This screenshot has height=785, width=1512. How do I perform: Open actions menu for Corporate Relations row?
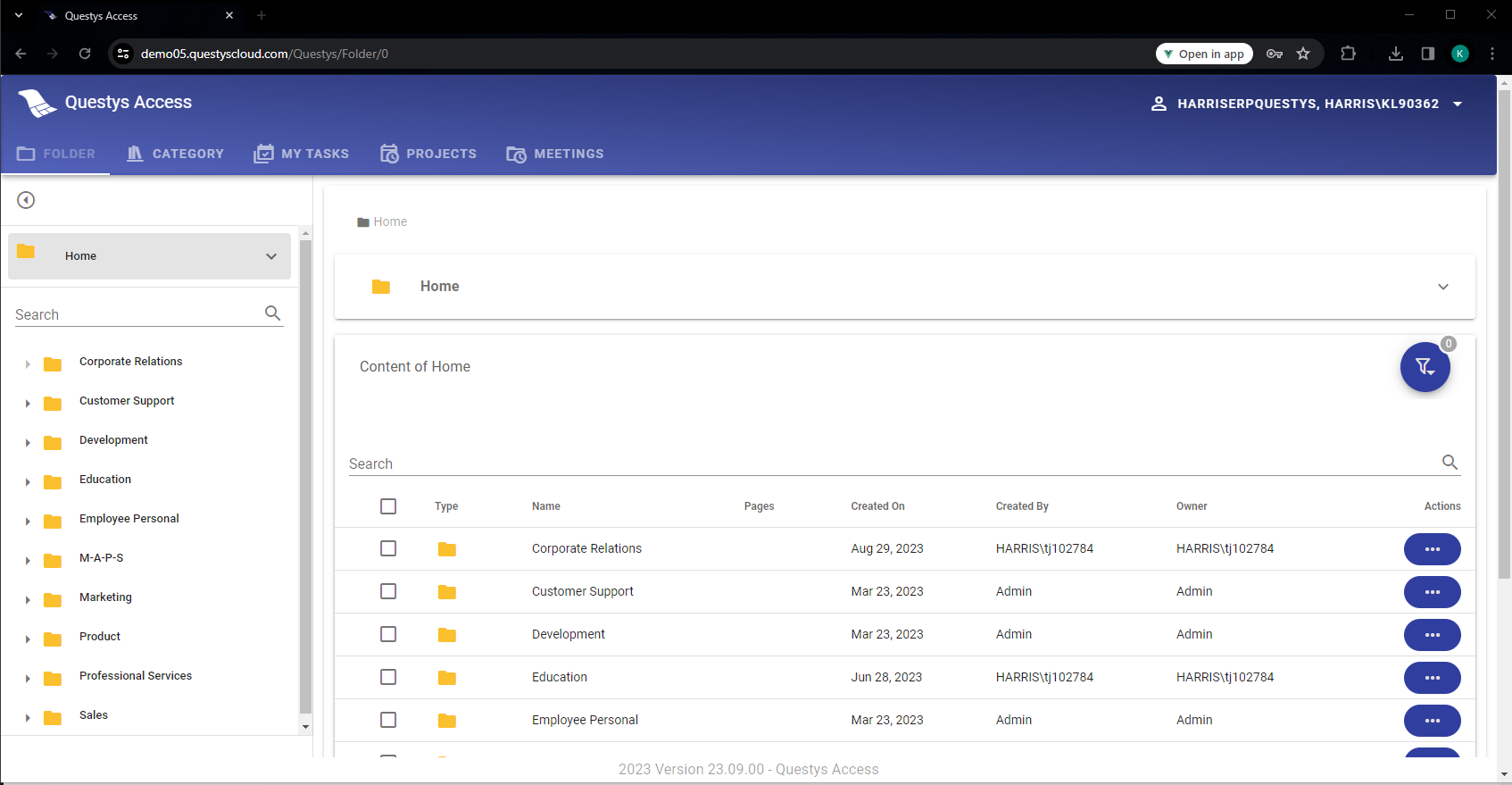point(1432,549)
